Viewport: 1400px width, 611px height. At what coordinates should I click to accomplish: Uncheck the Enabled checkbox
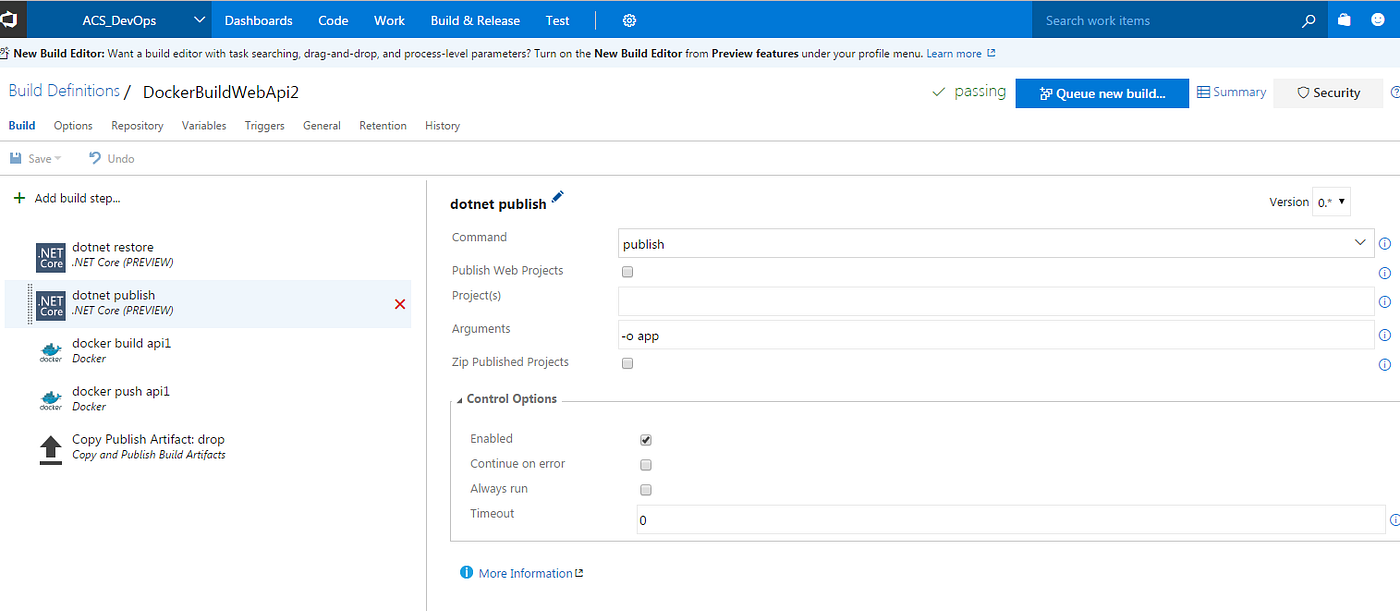(x=646, y=440)
